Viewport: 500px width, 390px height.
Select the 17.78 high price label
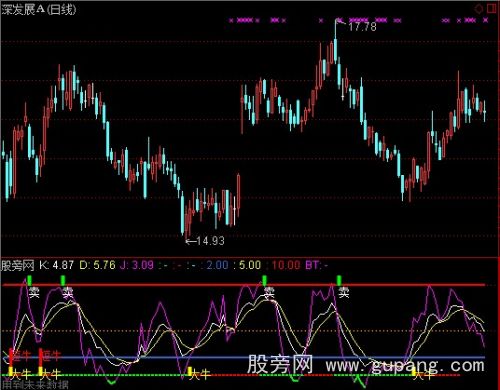(362, 27)
